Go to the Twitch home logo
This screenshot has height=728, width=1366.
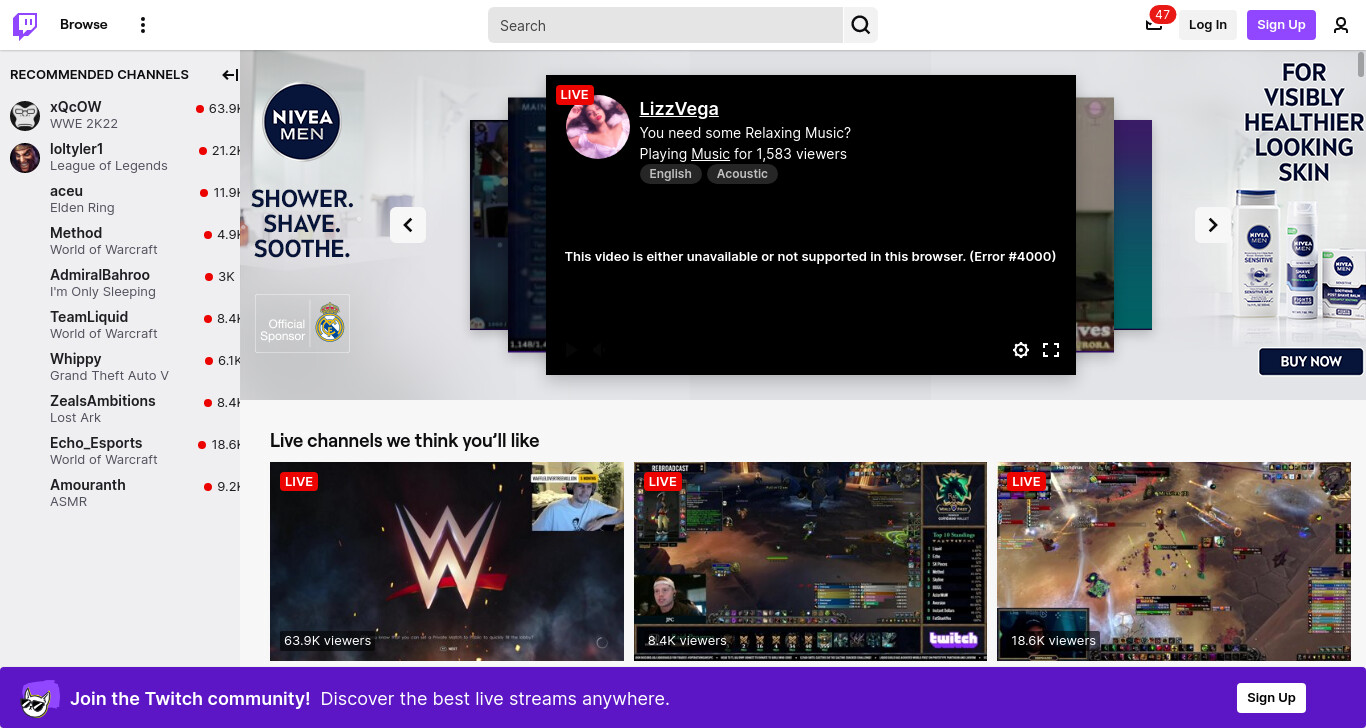[x=25, y=25]
